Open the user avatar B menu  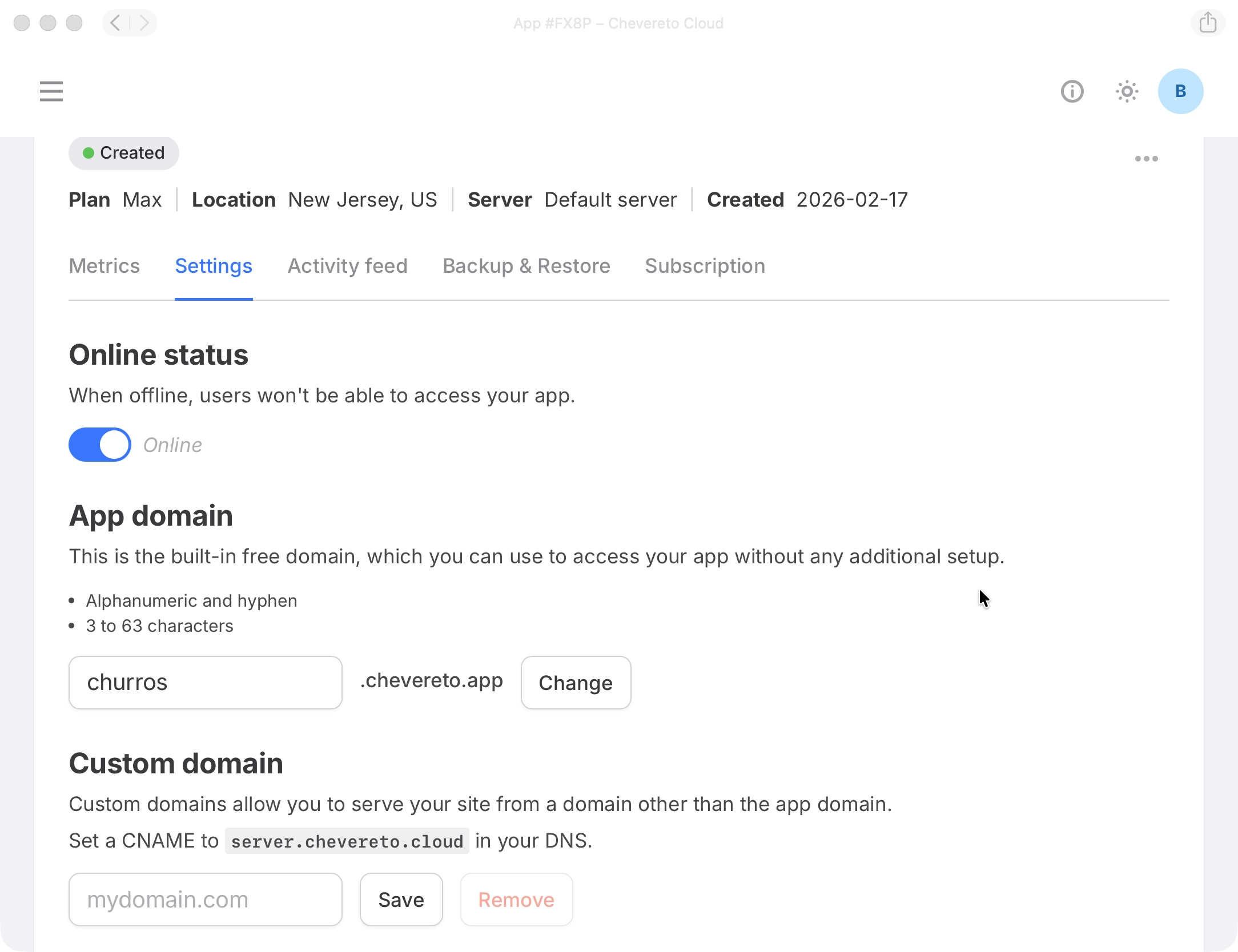point(1180,91)
